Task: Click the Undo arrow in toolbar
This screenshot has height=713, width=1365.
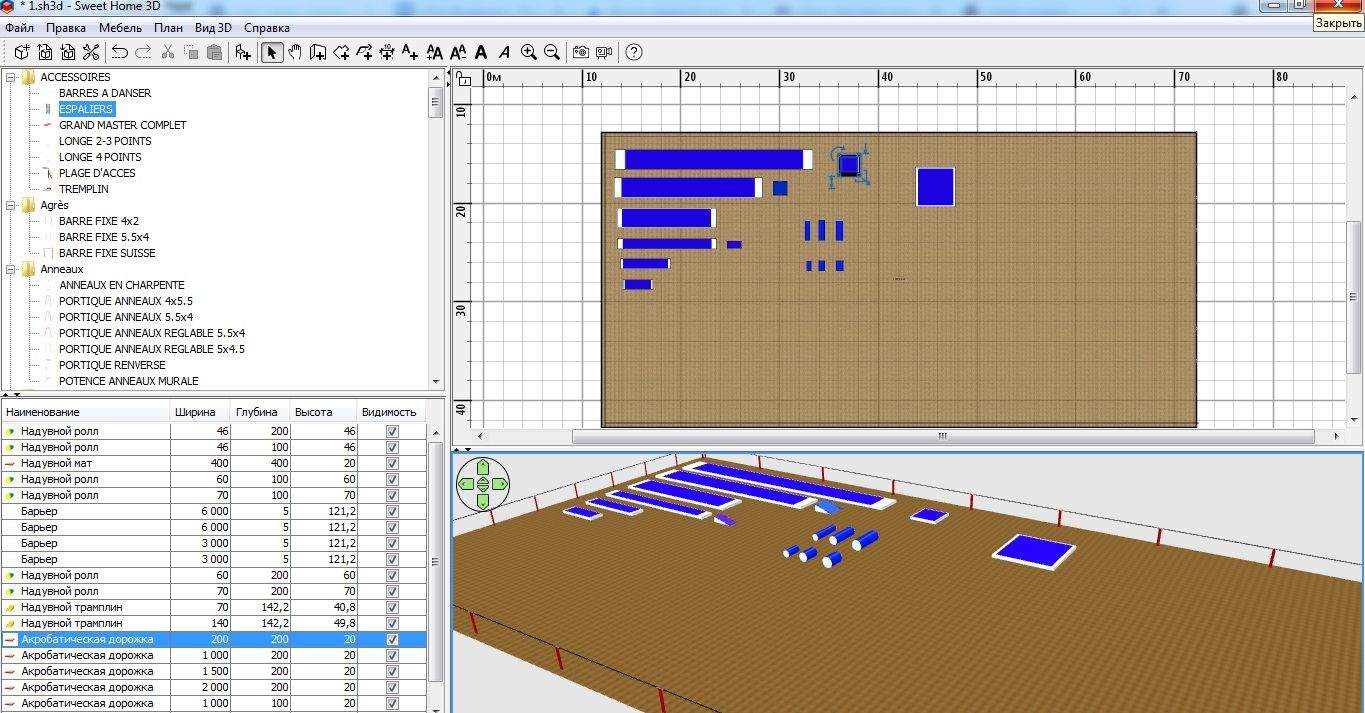Action: (120, 52)
